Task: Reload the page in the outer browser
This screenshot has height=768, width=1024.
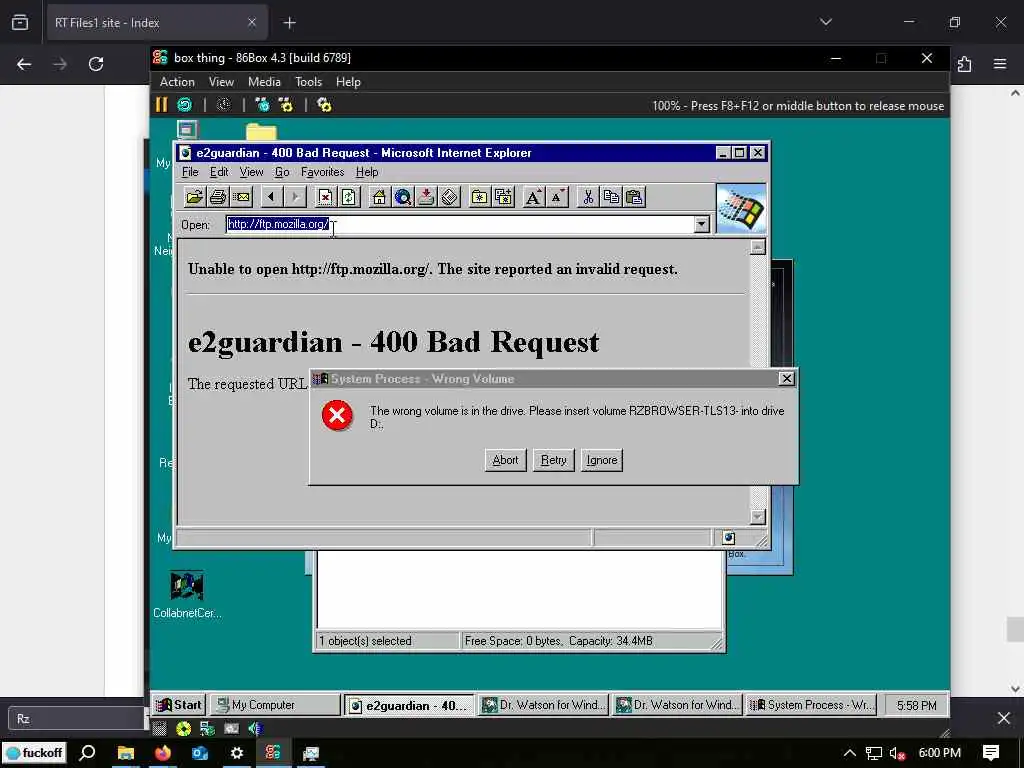Action: (96, 64)
